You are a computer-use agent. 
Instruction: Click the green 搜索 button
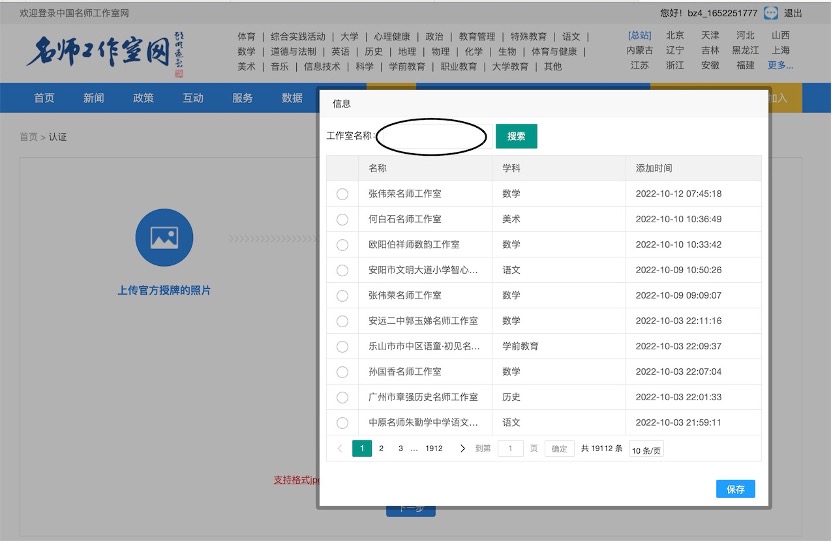pyautogui.click(x=516, y=136)
